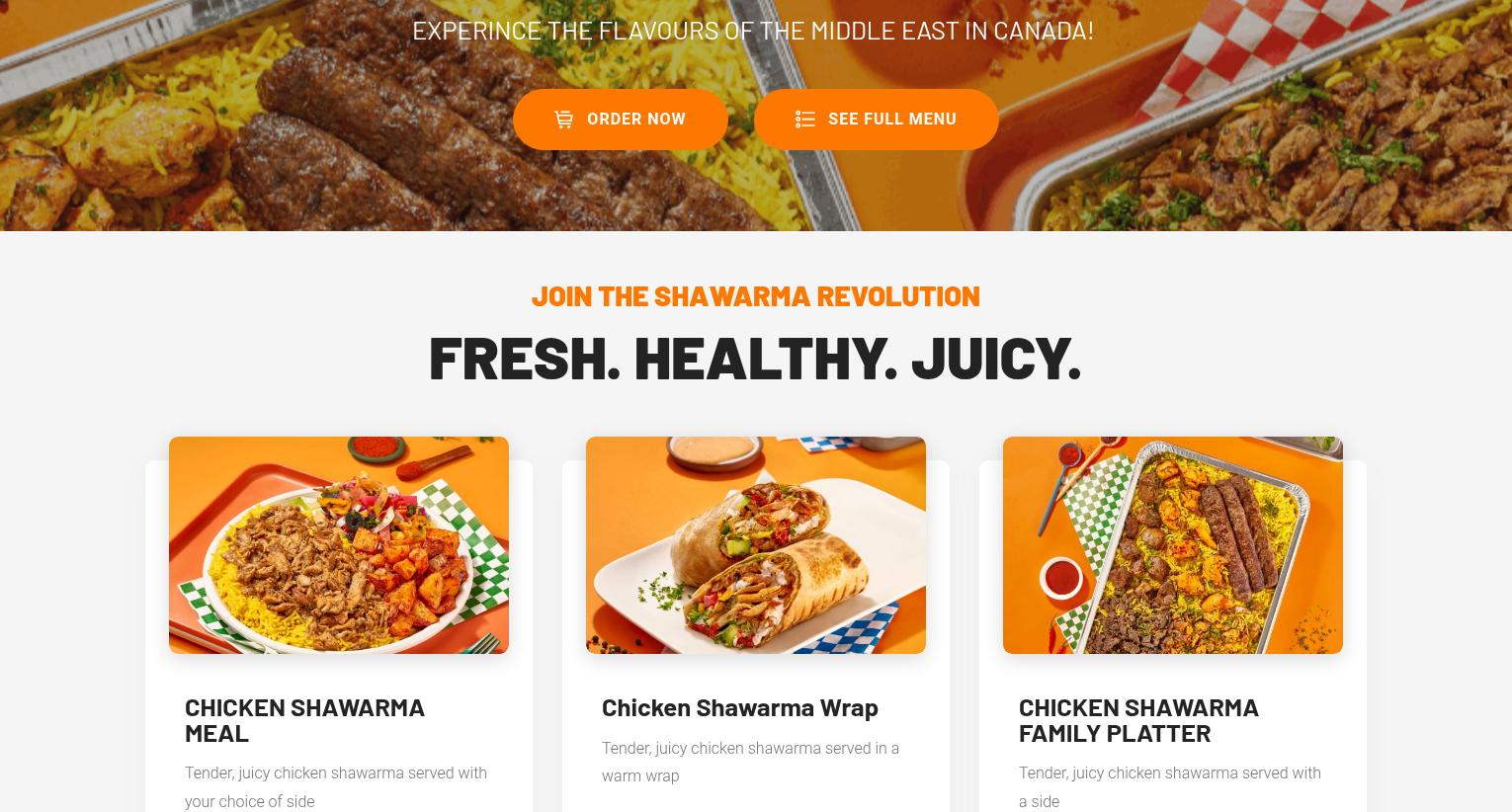The image size is (1512, 812).
Task: Click the FRESH. HEALTHY. JUICY. headline
Action: [x=756, y=357]
